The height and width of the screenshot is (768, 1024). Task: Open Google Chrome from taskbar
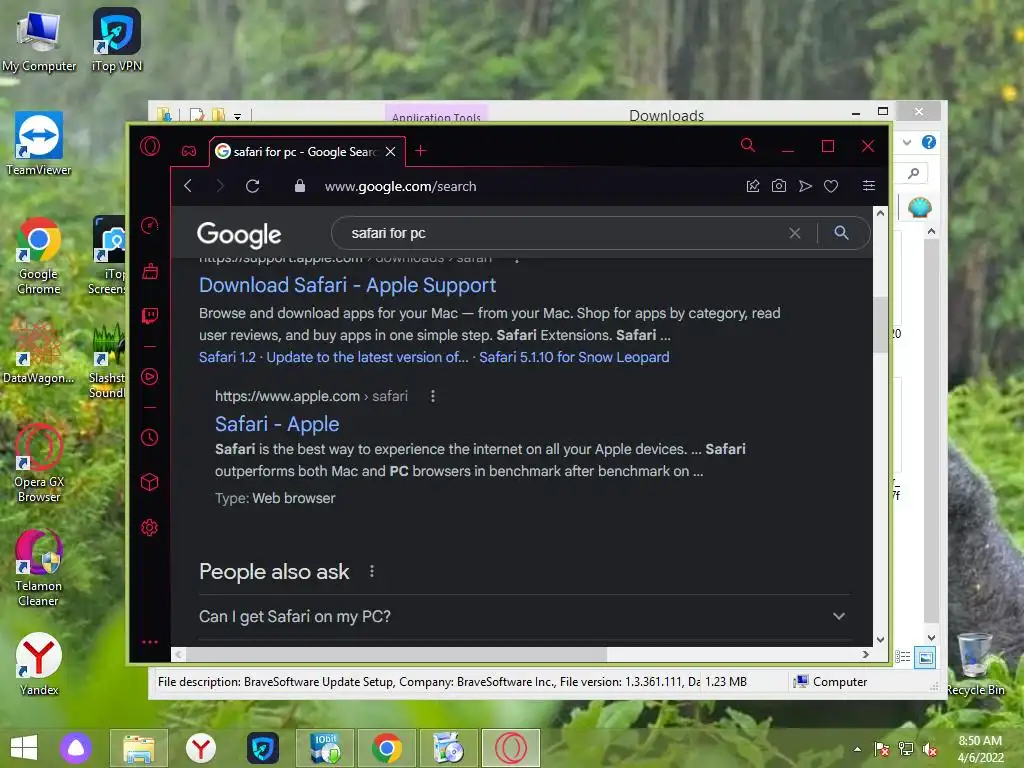(387, 748)
